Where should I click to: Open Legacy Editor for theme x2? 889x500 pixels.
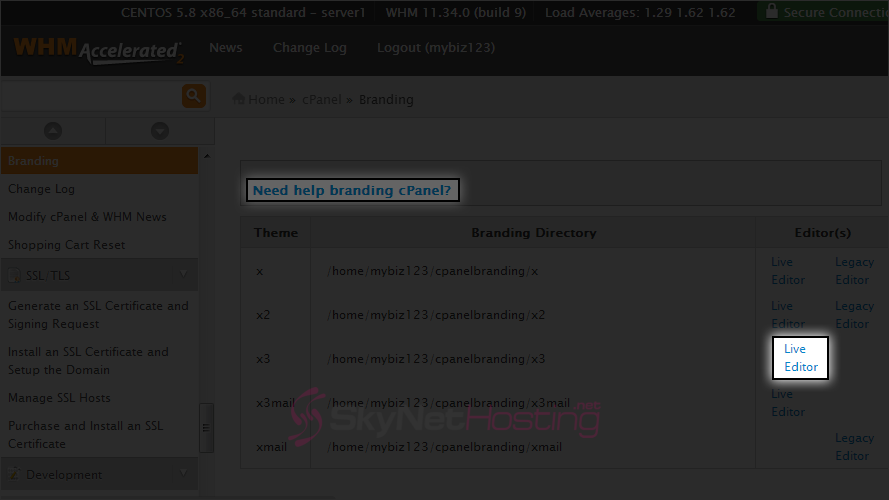854,315
